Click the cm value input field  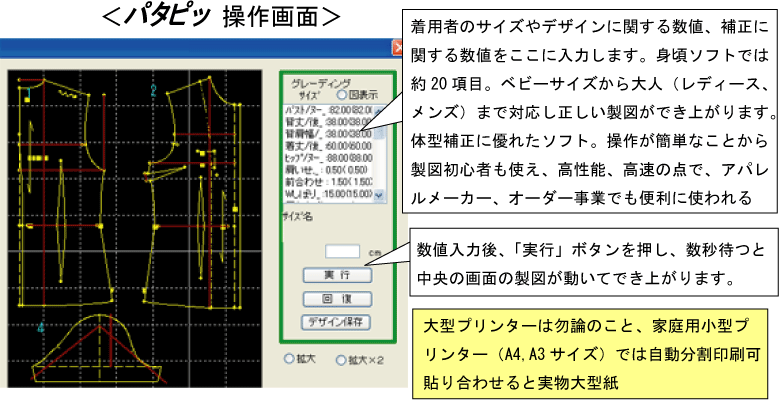pos(342,251)
